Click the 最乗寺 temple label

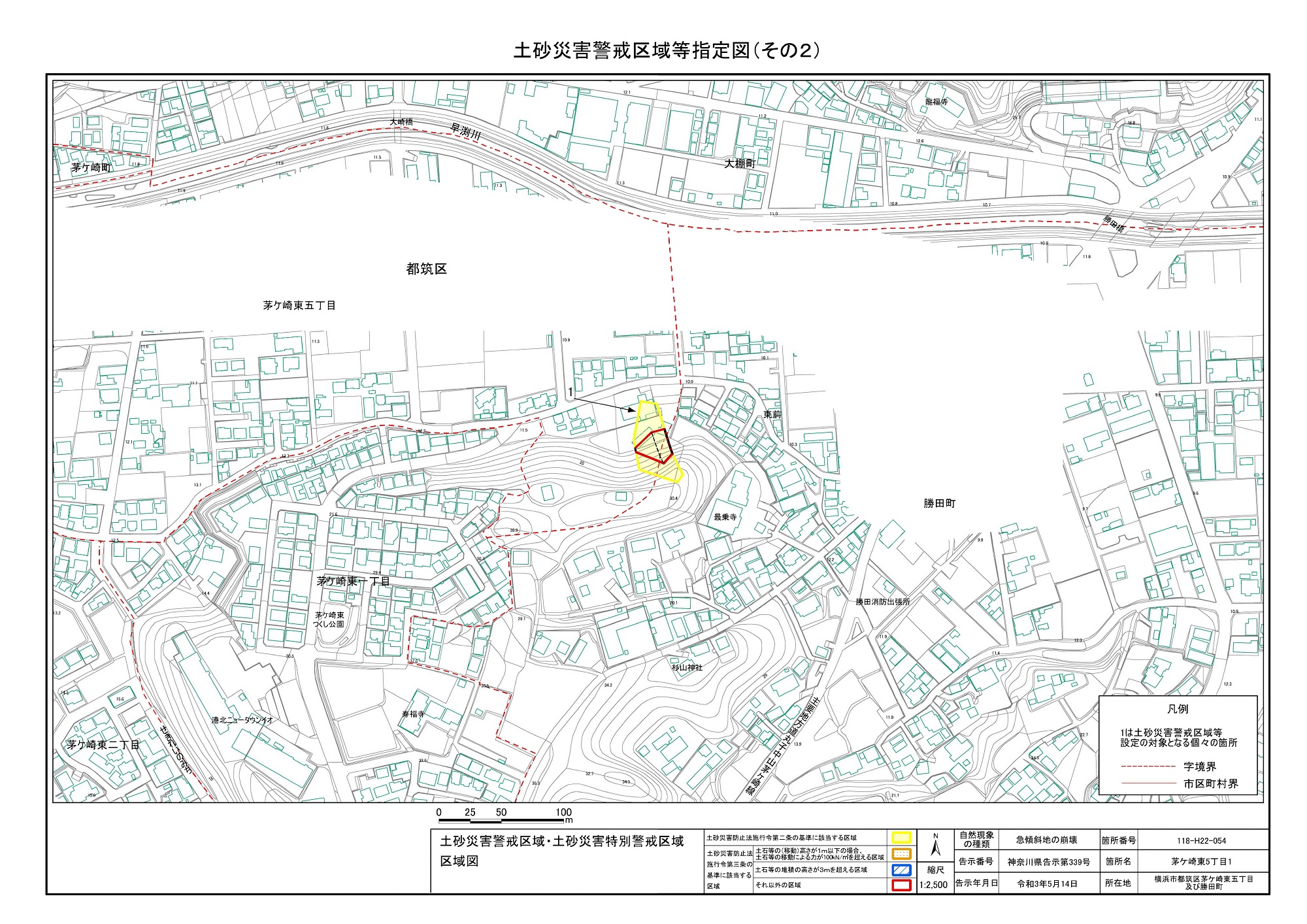725,517
